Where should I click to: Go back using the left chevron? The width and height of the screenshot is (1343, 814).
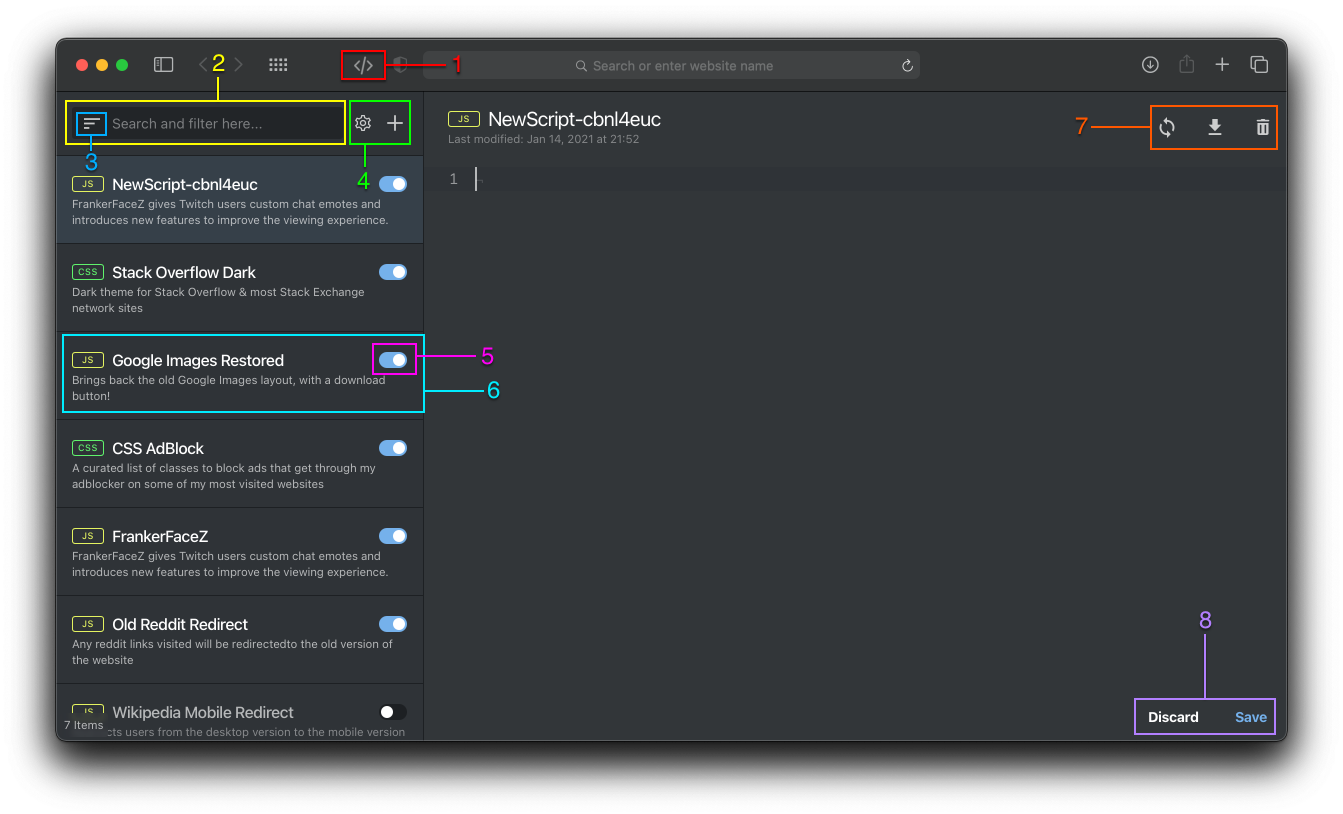201,64
